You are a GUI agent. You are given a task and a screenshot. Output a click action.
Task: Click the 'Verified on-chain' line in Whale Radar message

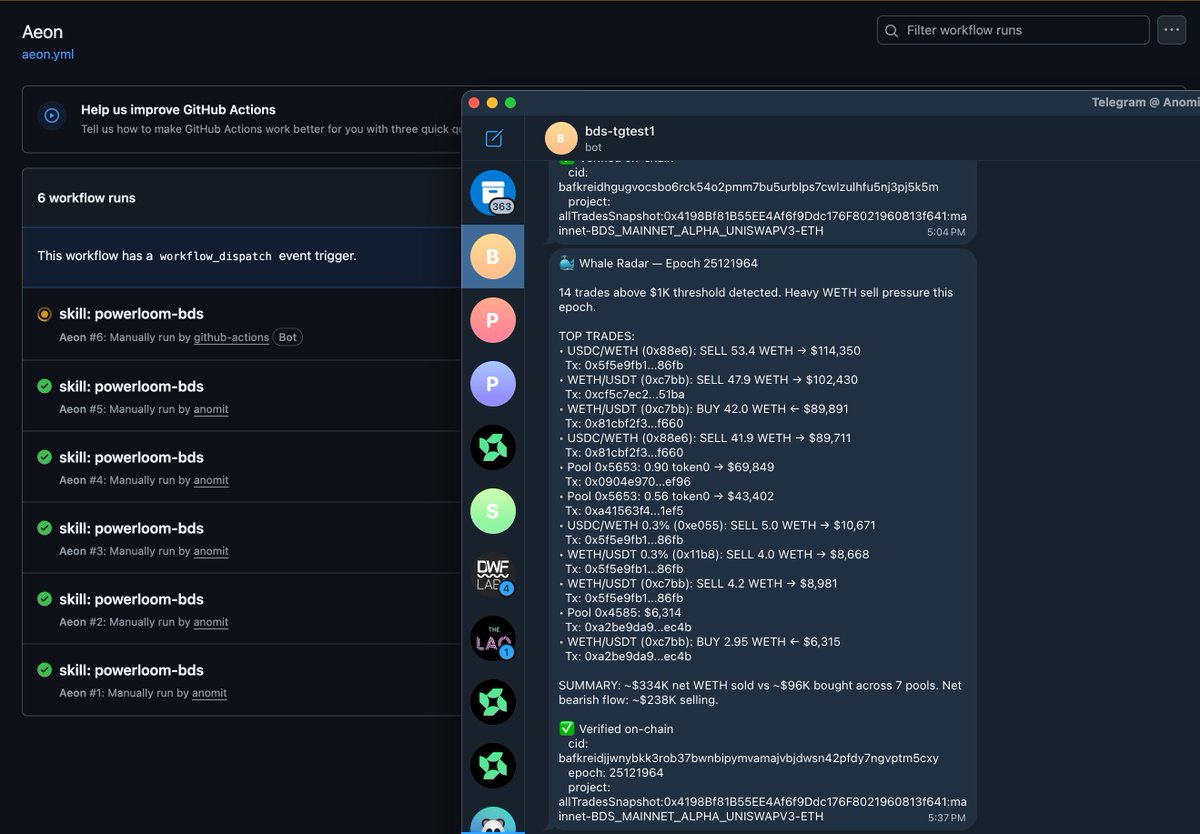pos(616,729)
